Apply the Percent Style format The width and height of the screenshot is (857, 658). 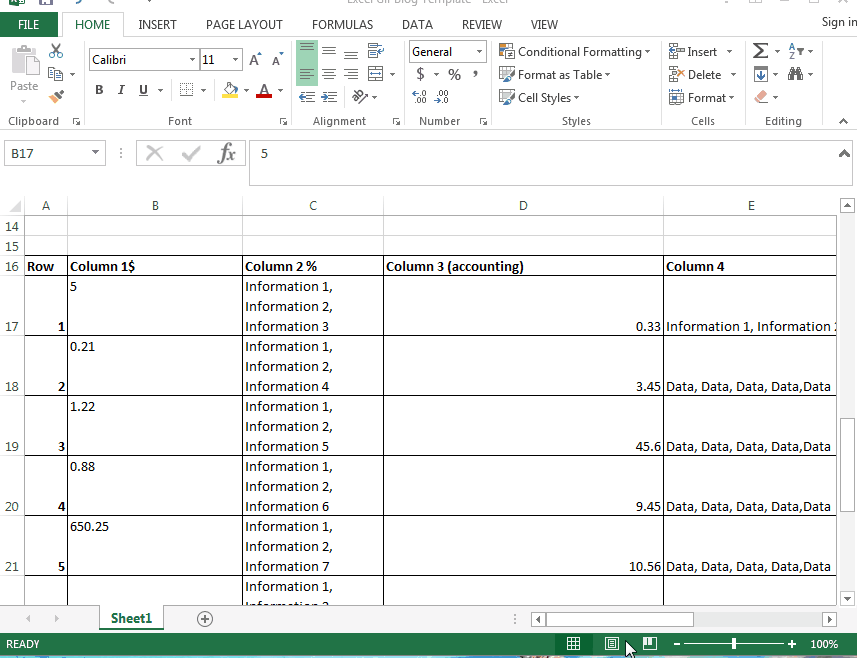pyautogui.click(x=454, y=74)
